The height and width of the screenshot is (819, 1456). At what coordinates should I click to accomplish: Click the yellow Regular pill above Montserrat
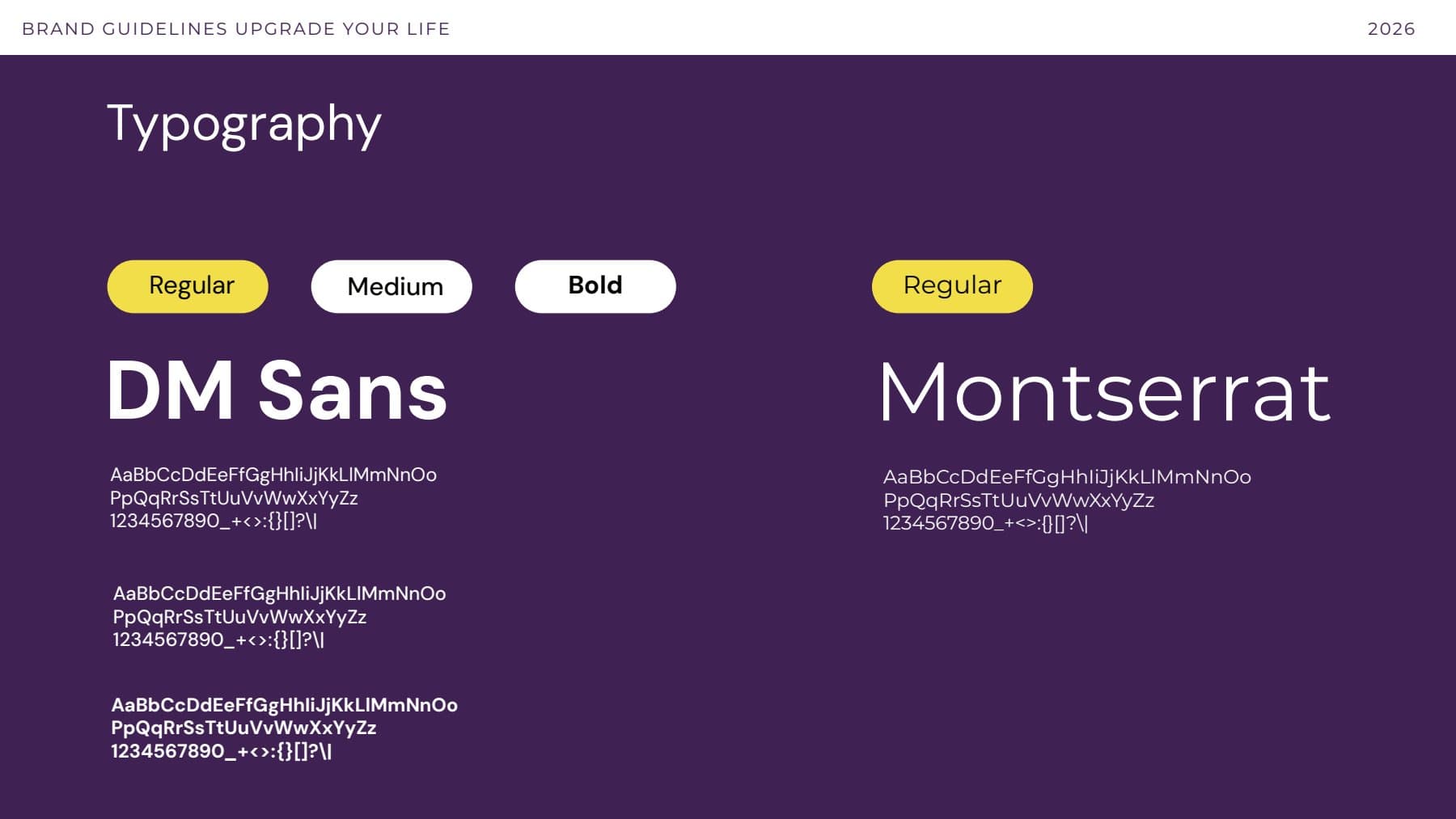point(952,286)
